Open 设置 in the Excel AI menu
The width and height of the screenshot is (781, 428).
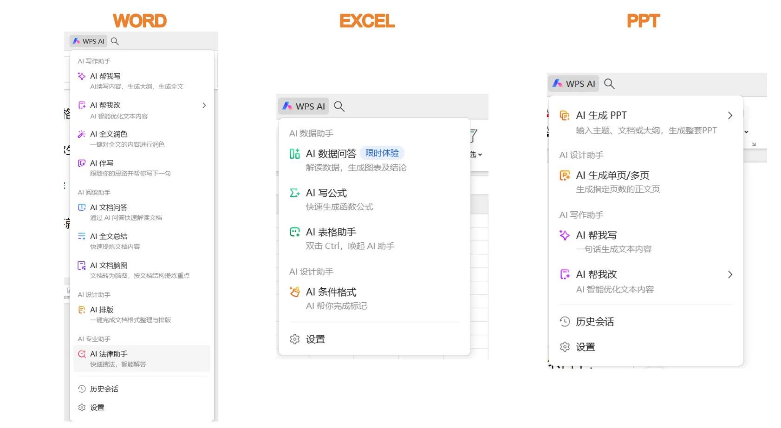pos(315,339)
